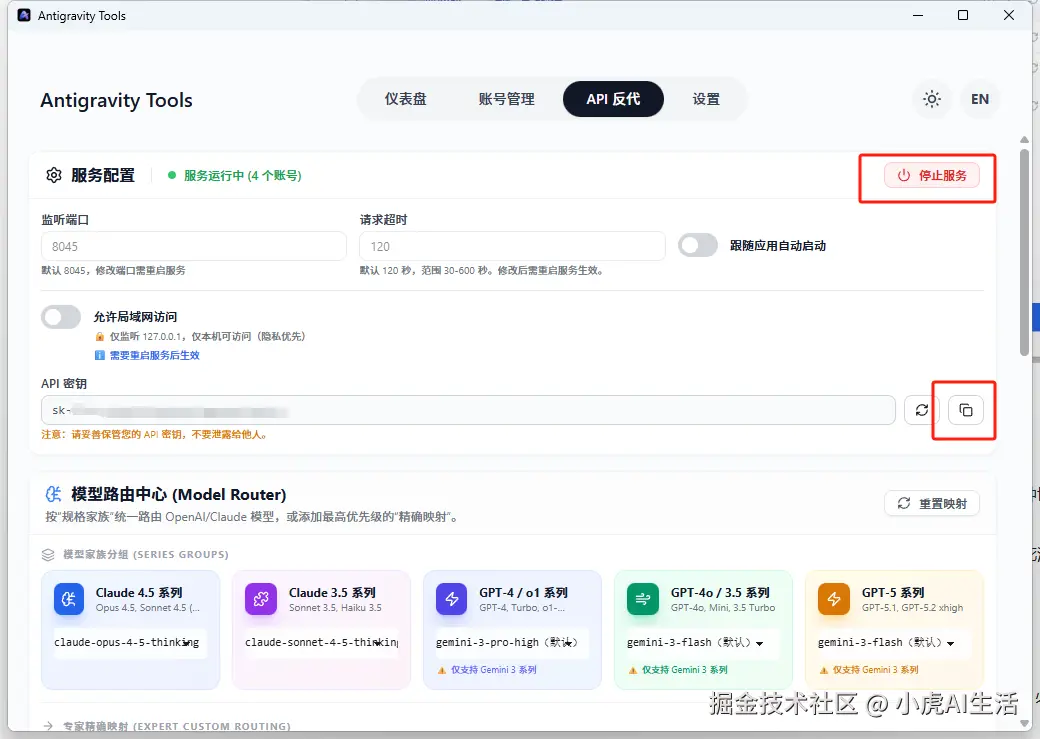Image resolution: width=1040 pixels, height=739 pixels.
Task: Click the scrollbar up arrow
Action: tap(1024, 140)
